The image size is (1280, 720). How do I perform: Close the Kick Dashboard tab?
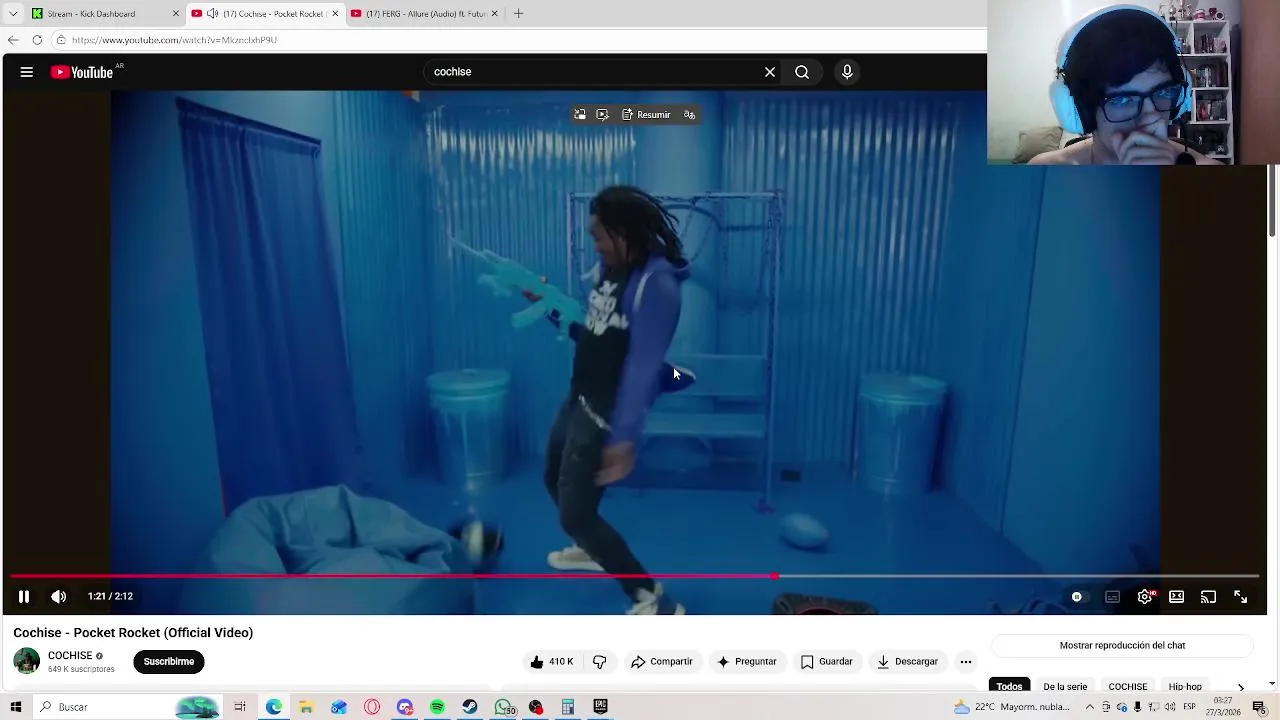(176, 14)
